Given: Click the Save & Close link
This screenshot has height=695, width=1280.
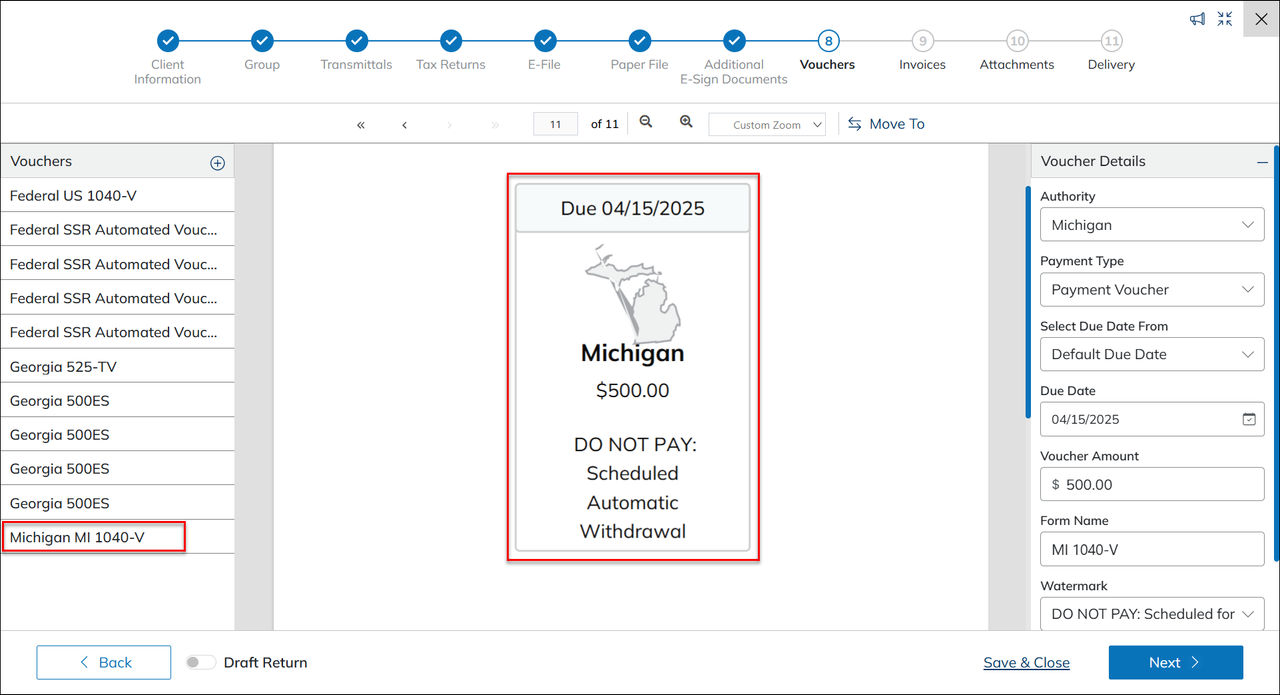Looking at the screenshot, I should (x=1026, y=663).
